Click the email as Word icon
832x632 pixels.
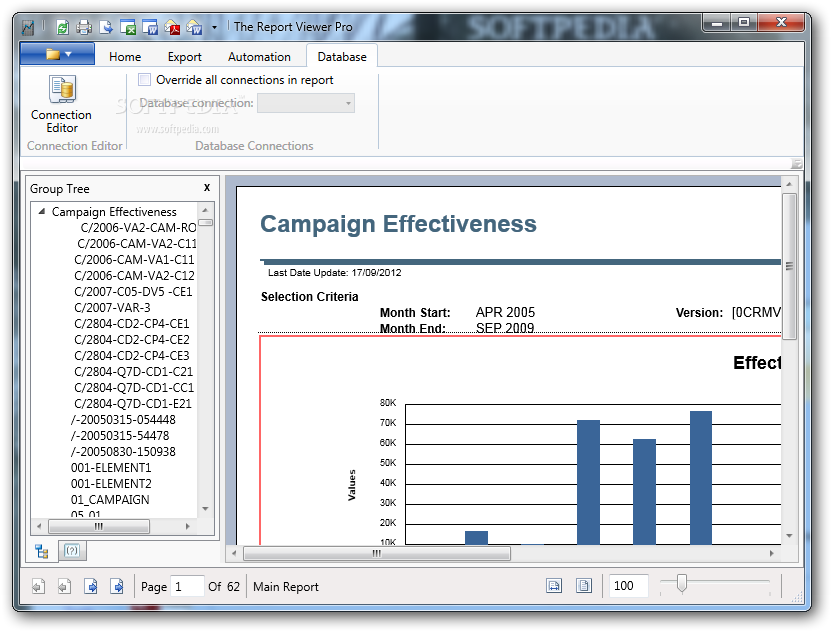(x=194, y=27)
